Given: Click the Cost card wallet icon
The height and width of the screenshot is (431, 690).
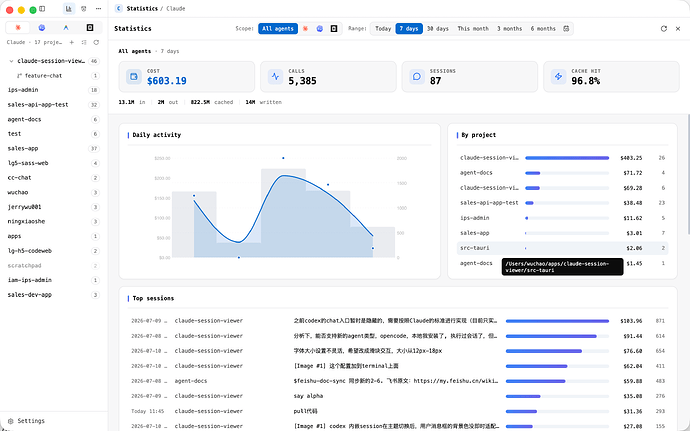Looking at the screenshot, I should tap(134, 77).
